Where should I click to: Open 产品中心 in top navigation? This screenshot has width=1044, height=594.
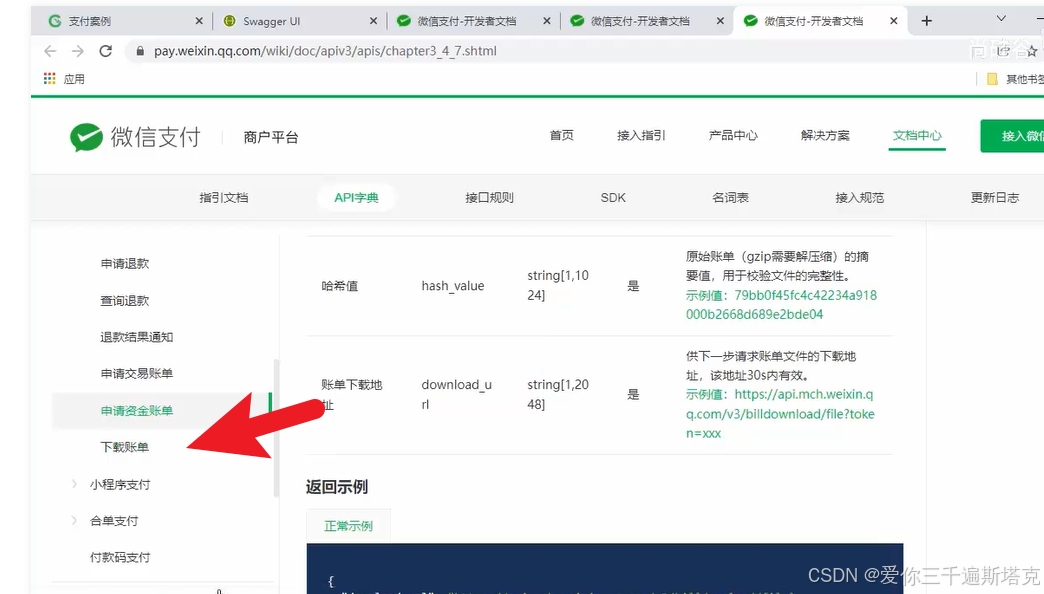[x=733, y=136]
